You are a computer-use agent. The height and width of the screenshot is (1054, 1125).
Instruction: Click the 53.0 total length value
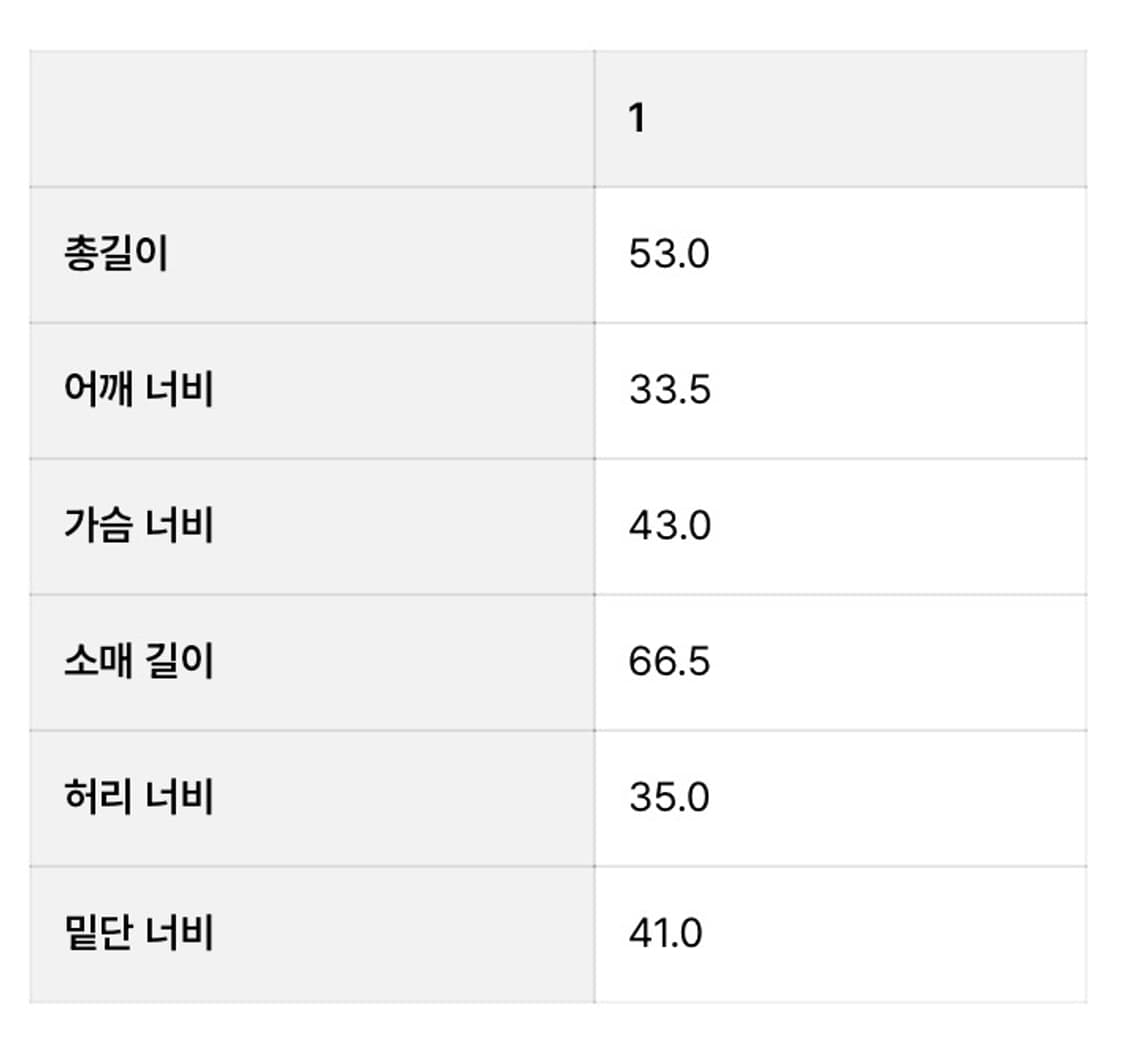tap(669, 254)
